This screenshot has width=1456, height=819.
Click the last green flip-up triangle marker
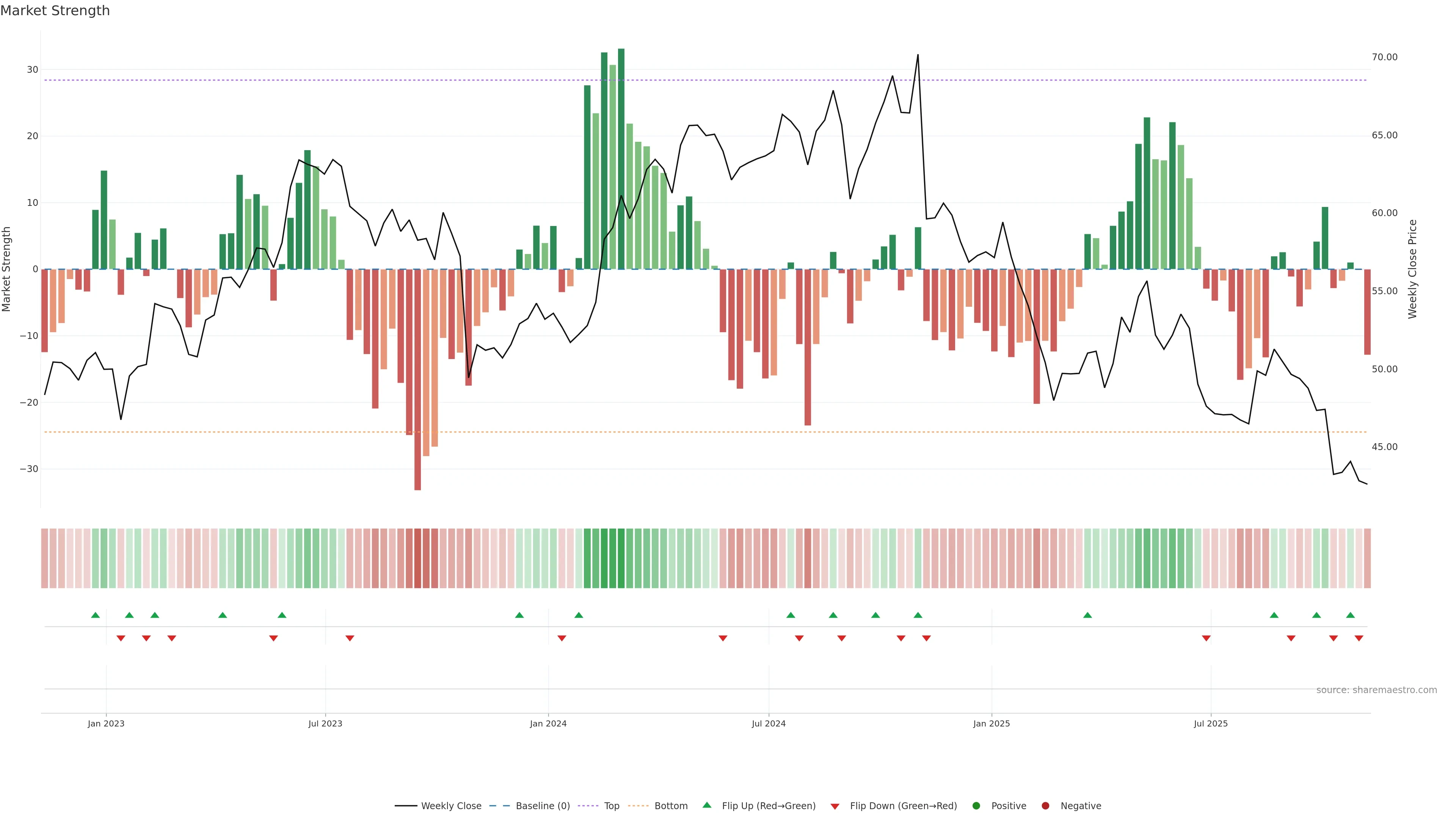coord(1350,615)
